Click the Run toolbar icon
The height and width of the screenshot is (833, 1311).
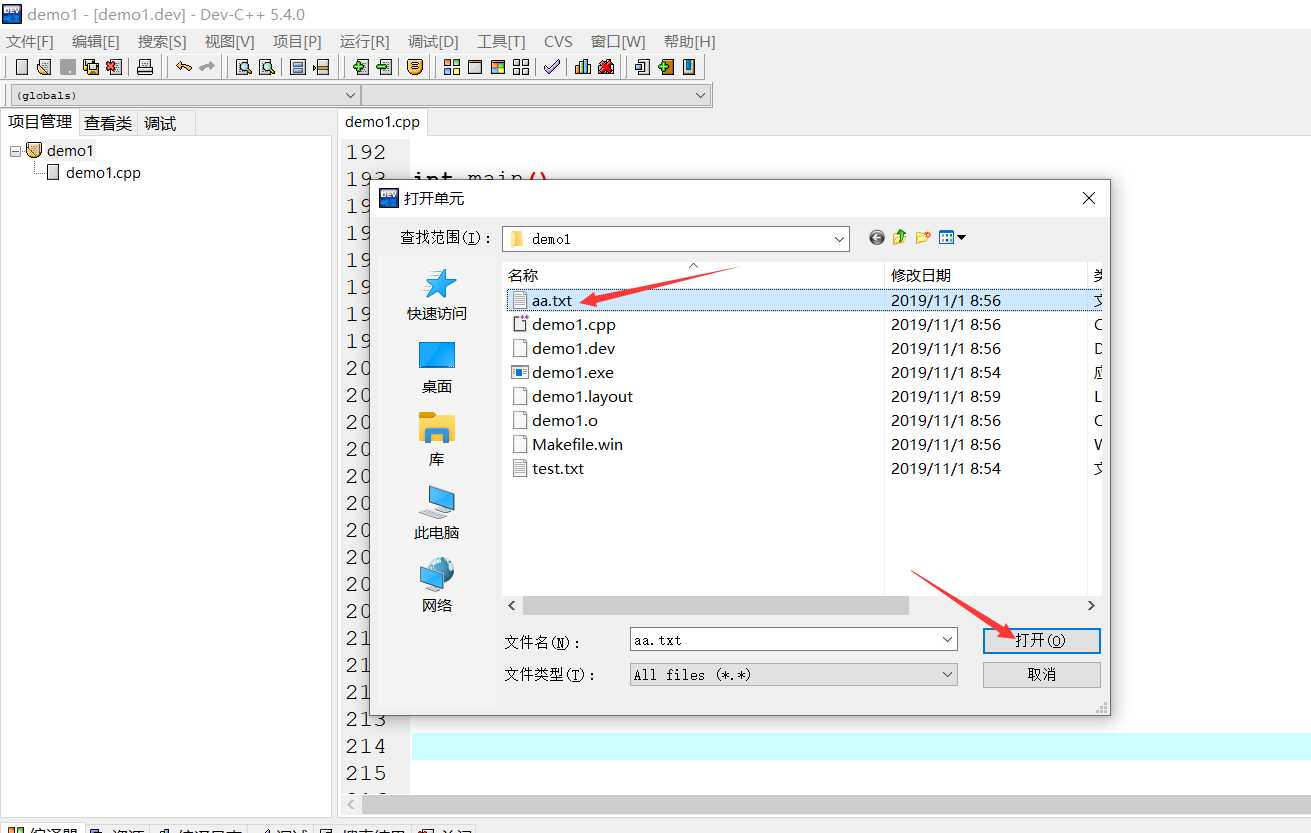(475, 67)
